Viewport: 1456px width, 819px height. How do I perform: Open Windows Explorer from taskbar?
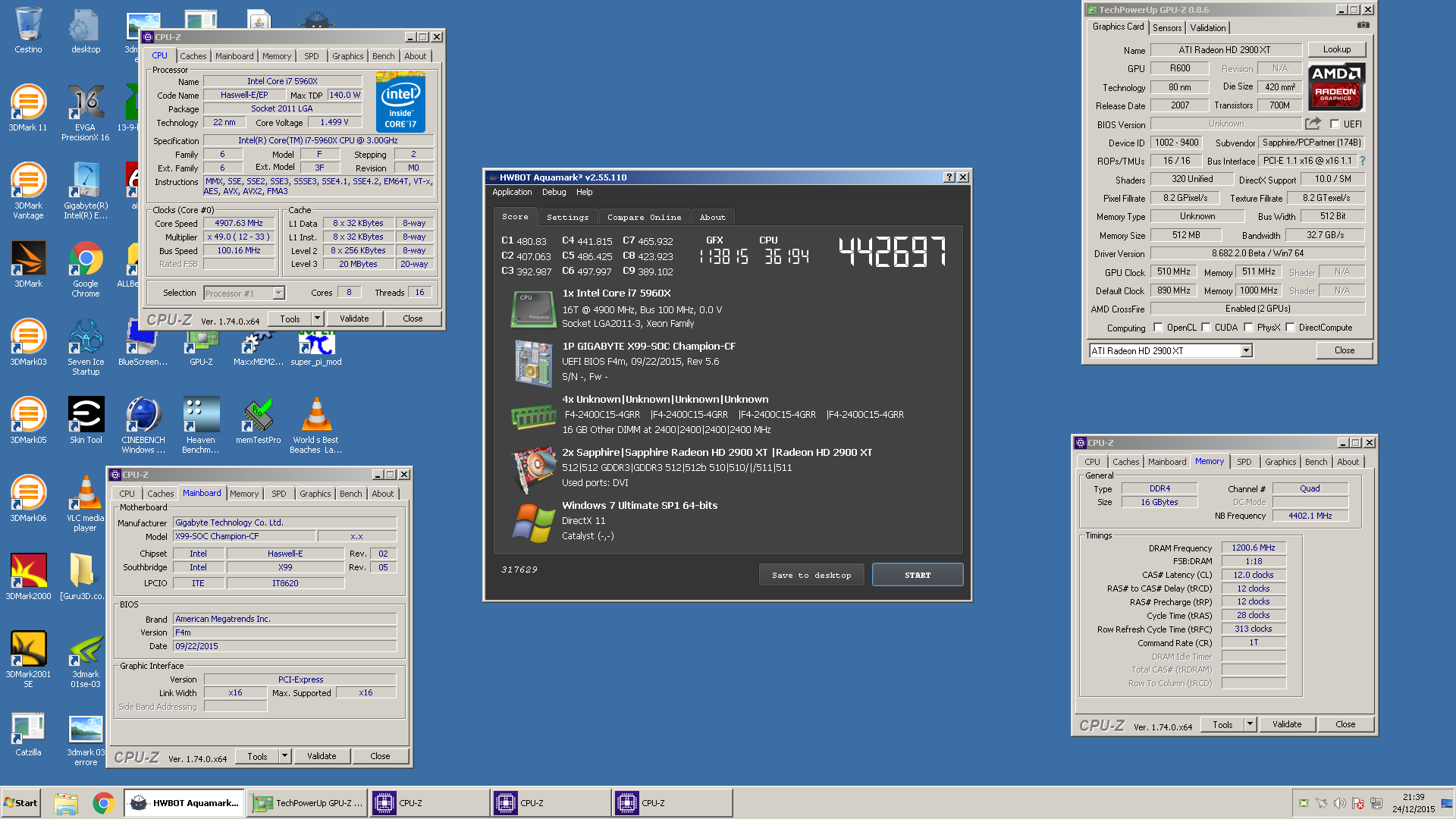pyautogui.click(x=66, y=803)
